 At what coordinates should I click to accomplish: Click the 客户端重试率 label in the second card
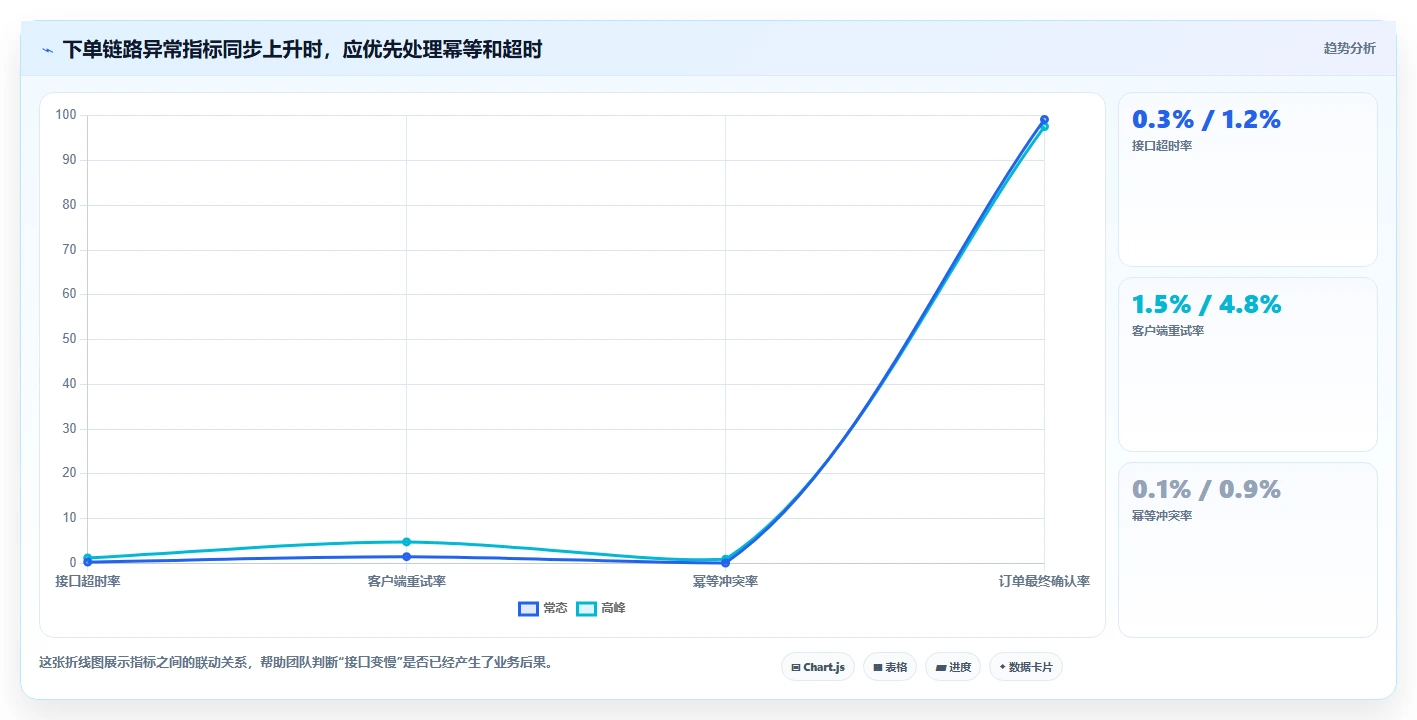pos(1168,331)
